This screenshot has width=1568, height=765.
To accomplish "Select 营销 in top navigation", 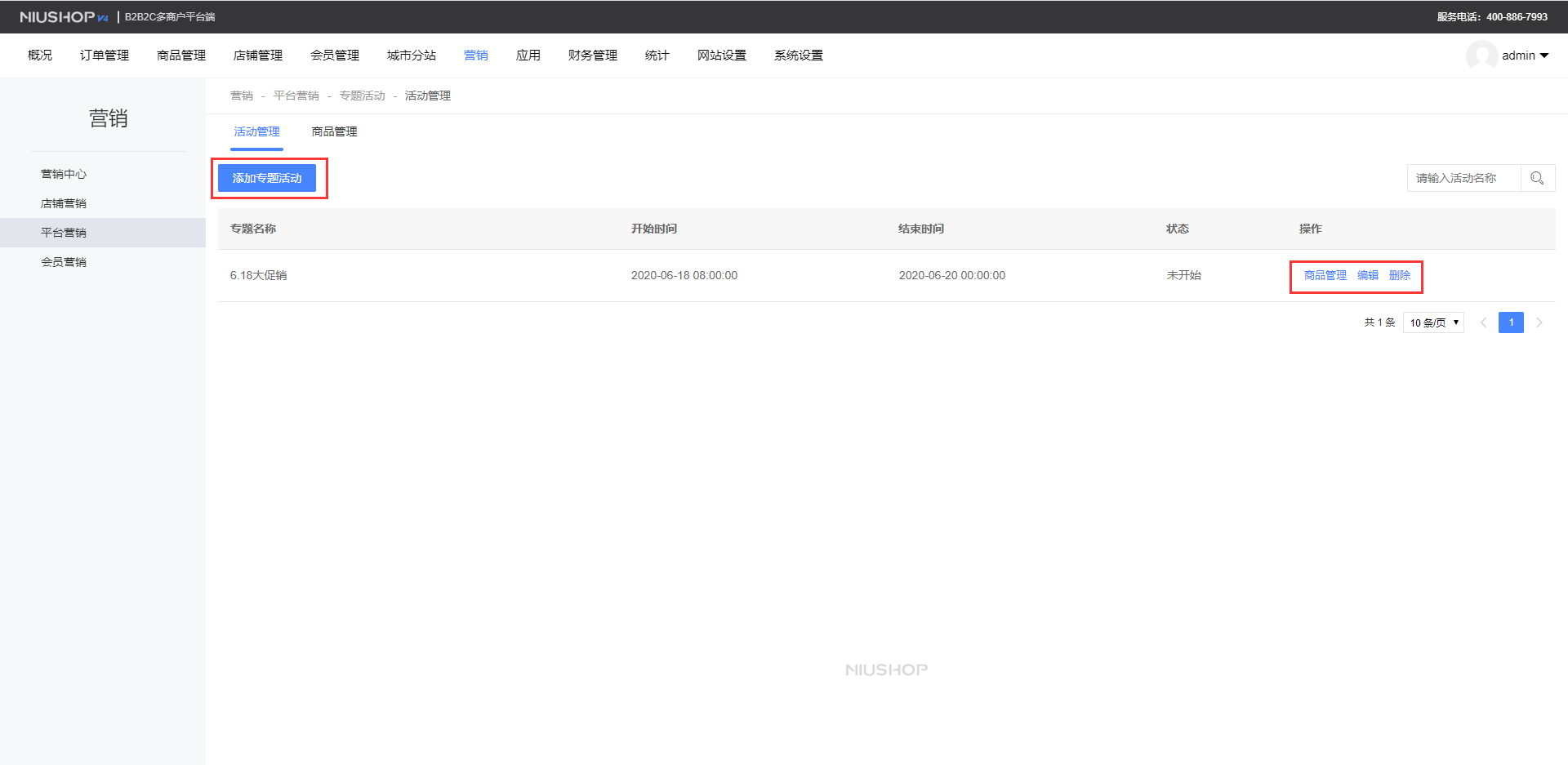I will (x=476, y=56).
